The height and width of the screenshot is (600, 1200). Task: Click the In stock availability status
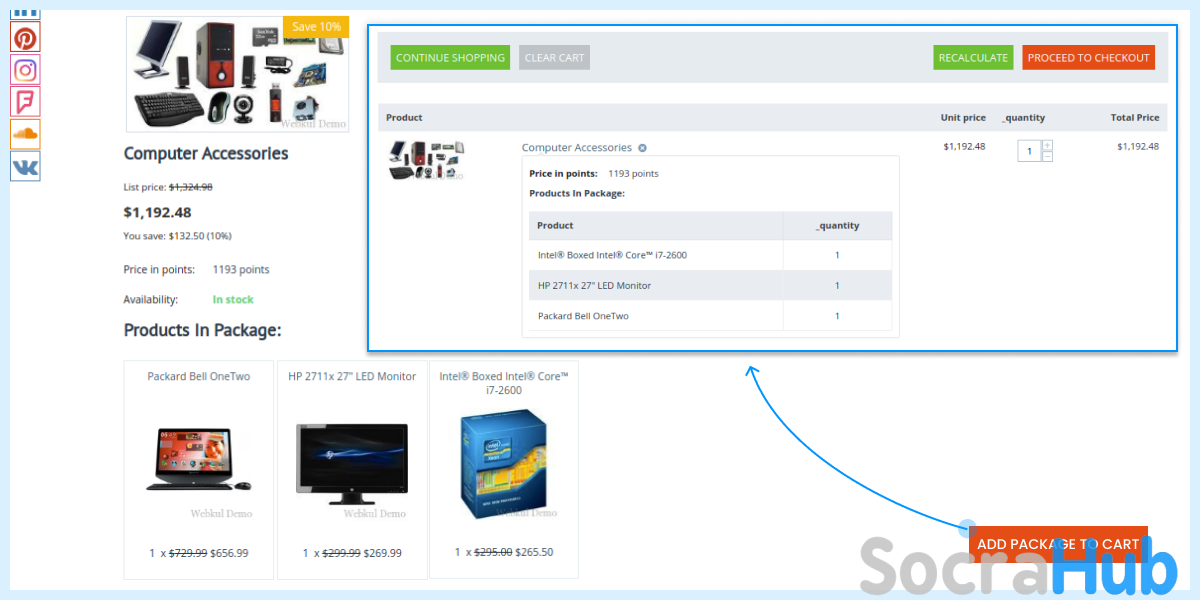(x=233, y=299)
